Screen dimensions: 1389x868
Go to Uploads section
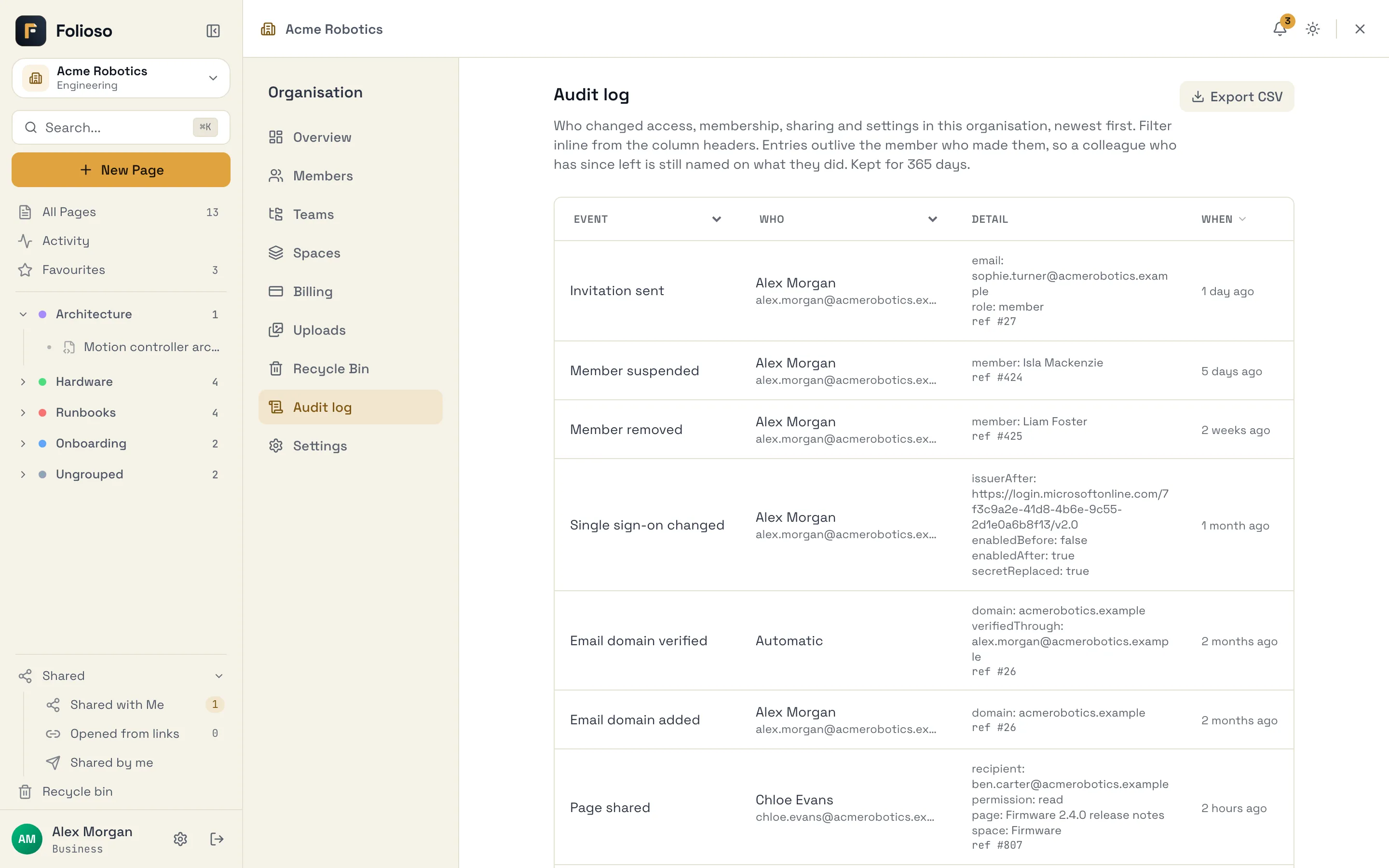(x=350, y=330)
